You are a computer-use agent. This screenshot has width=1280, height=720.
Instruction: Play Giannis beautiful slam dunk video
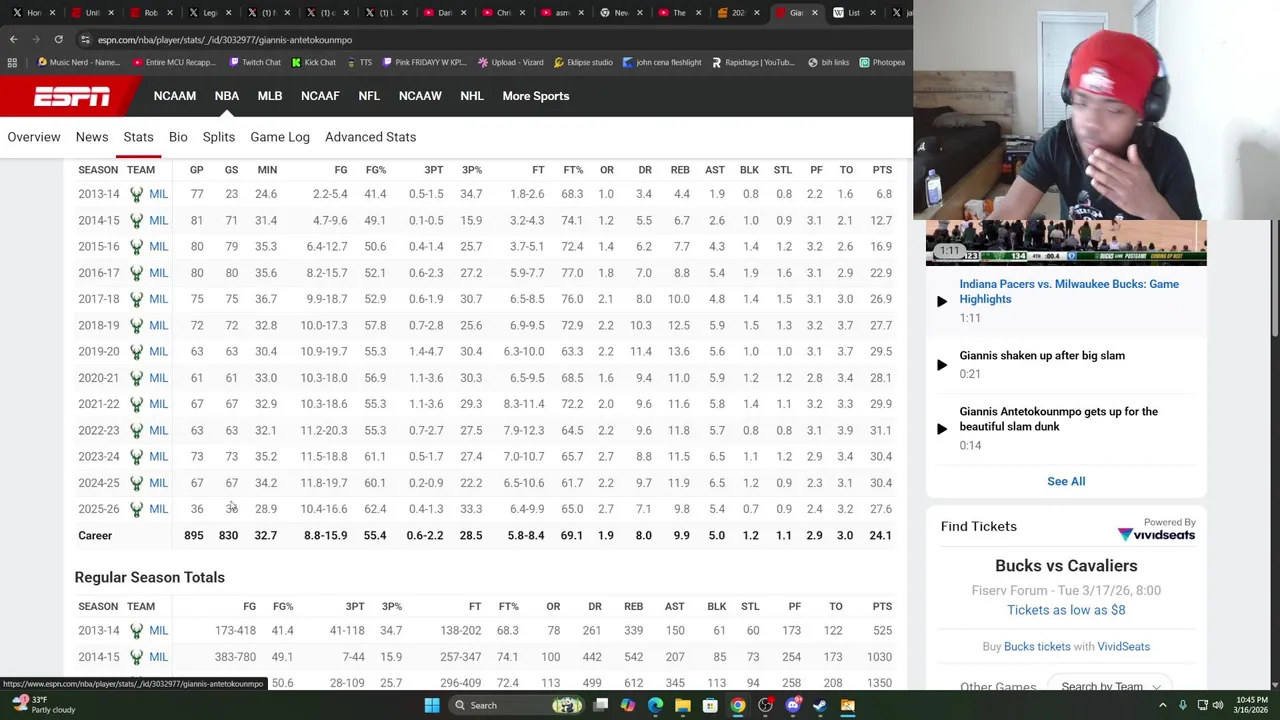tap(941, 428)
